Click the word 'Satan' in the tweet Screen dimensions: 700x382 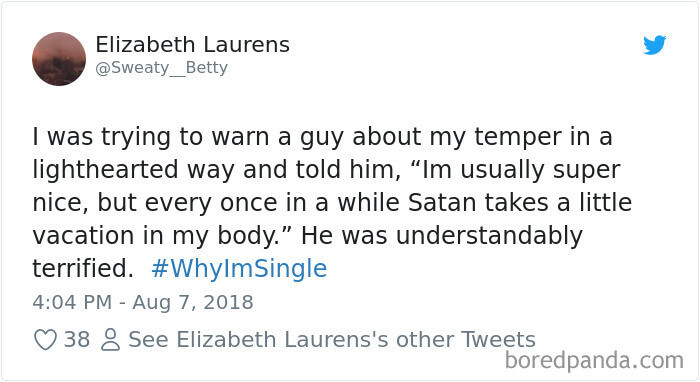[442, 203]
